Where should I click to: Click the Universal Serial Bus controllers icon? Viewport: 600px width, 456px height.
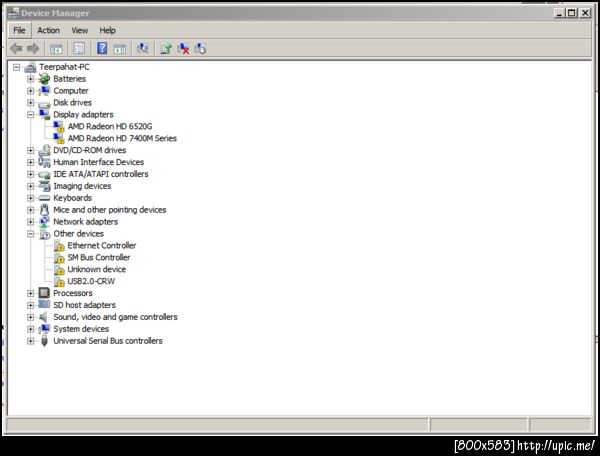click(x=44, y=341)
